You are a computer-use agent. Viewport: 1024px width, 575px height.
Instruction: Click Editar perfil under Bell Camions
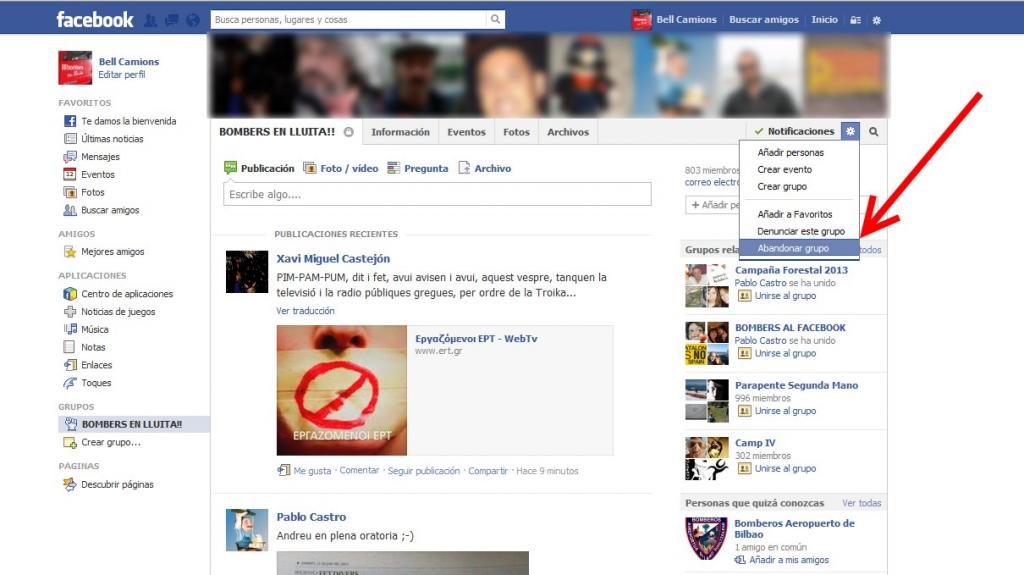(121, 74)
